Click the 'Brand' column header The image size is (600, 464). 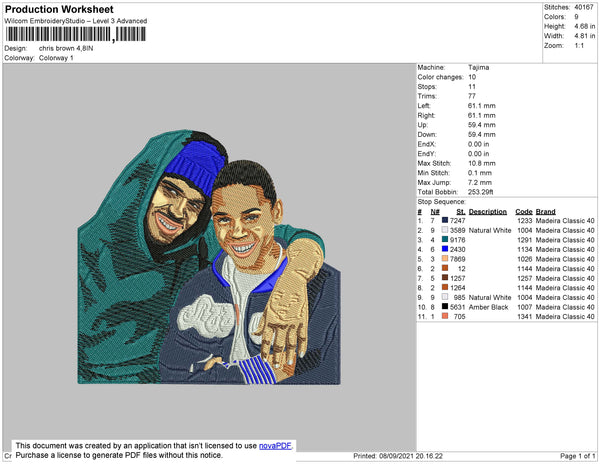pos(546,212)
